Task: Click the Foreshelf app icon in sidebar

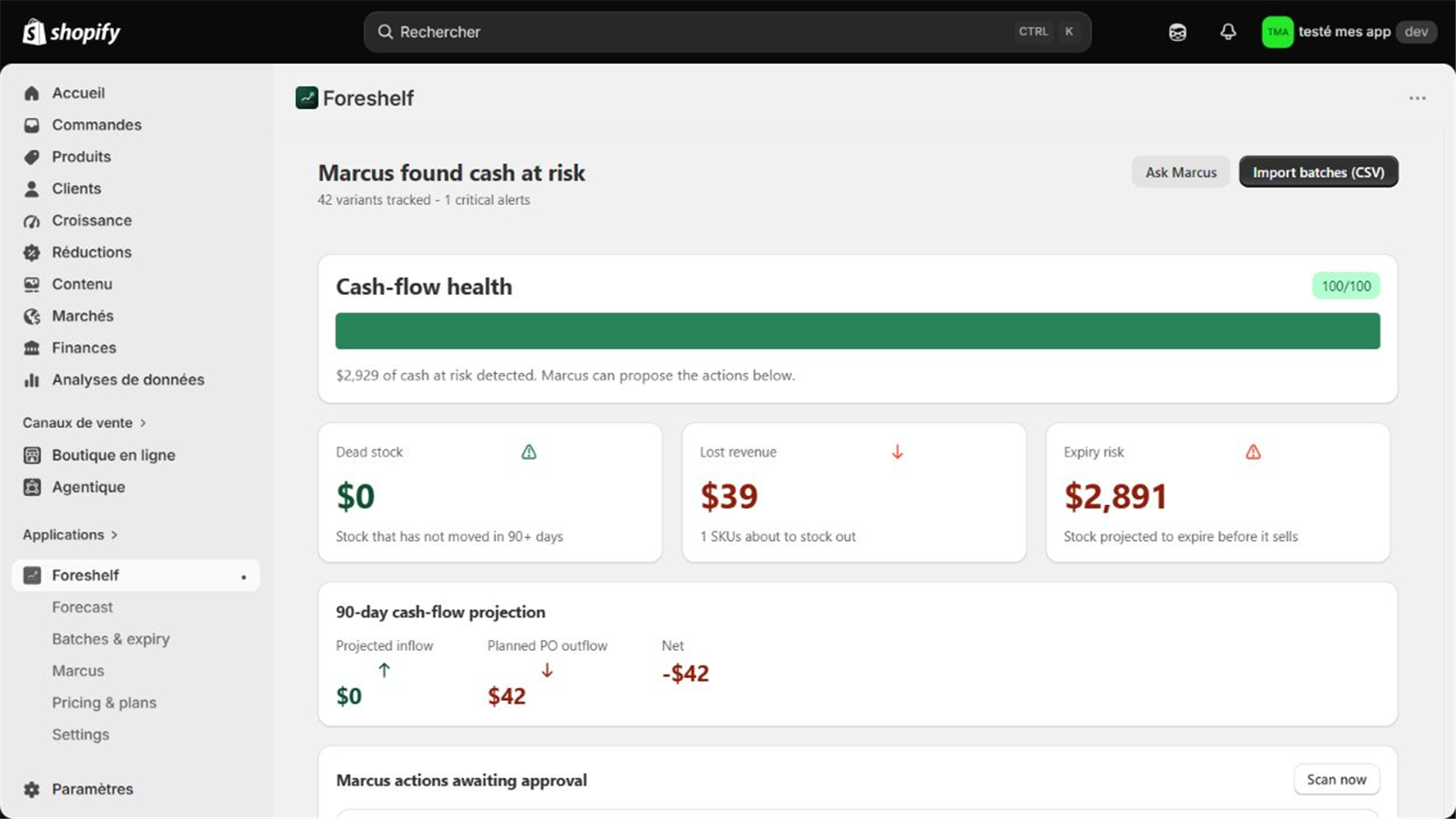Action: click(32, 575)
